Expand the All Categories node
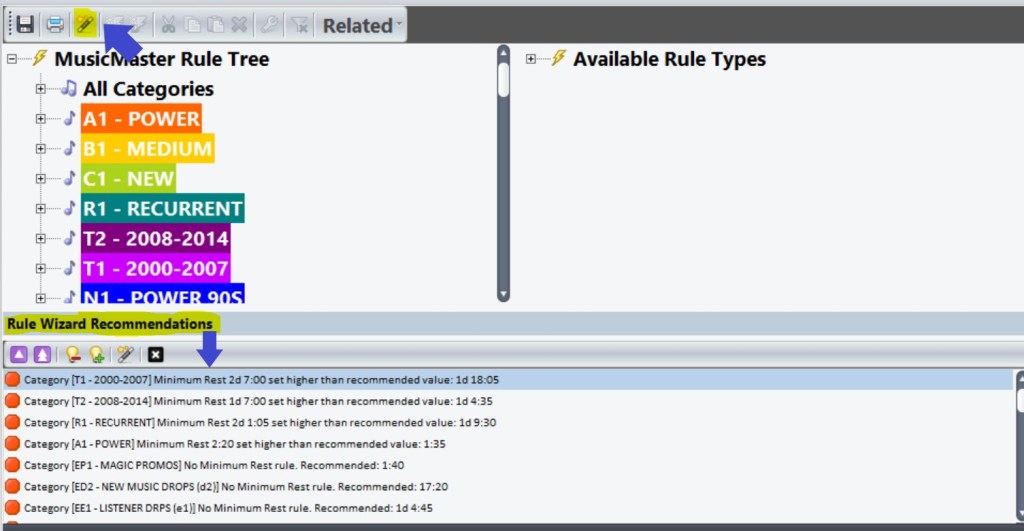 (41, 89)
